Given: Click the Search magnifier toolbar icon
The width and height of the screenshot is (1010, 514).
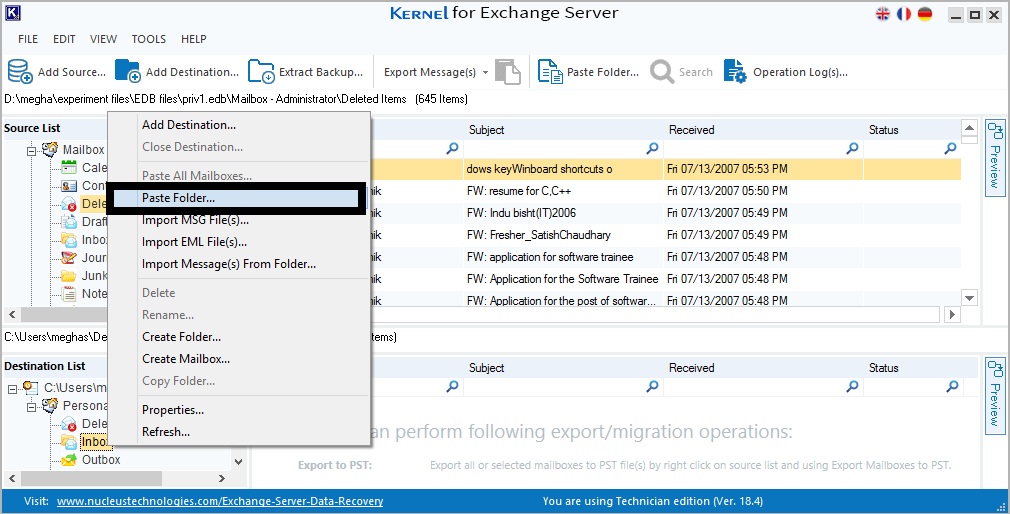Looking at the screenshot, I should [662, 71].
